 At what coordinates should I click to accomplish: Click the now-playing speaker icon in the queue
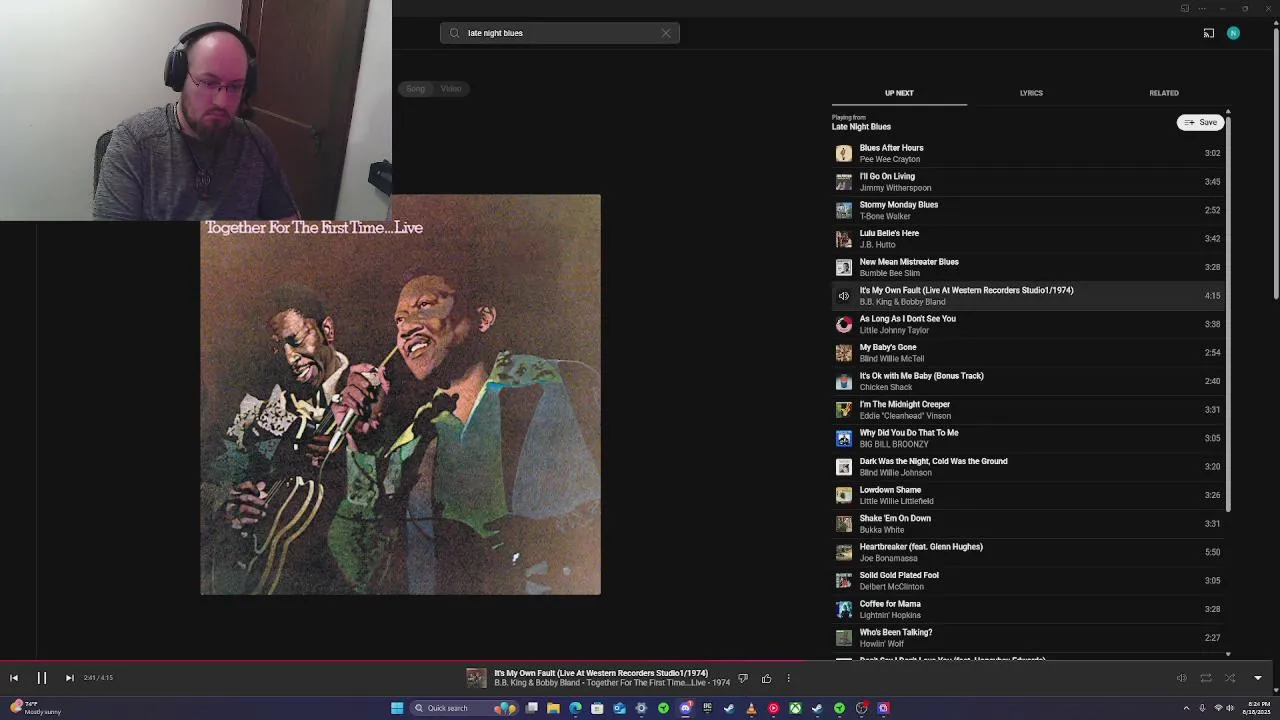tap(844, 296)
